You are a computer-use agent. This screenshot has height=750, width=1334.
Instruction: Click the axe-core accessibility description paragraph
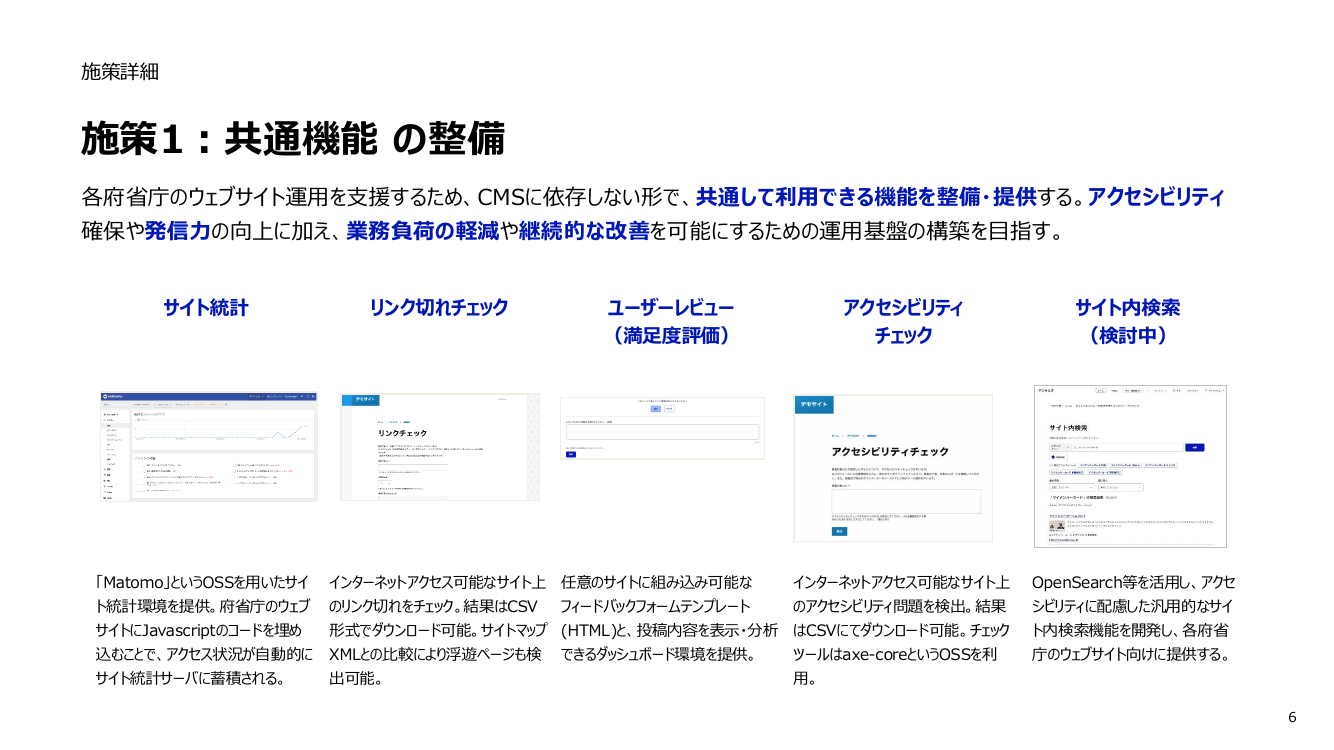(901, 630)
